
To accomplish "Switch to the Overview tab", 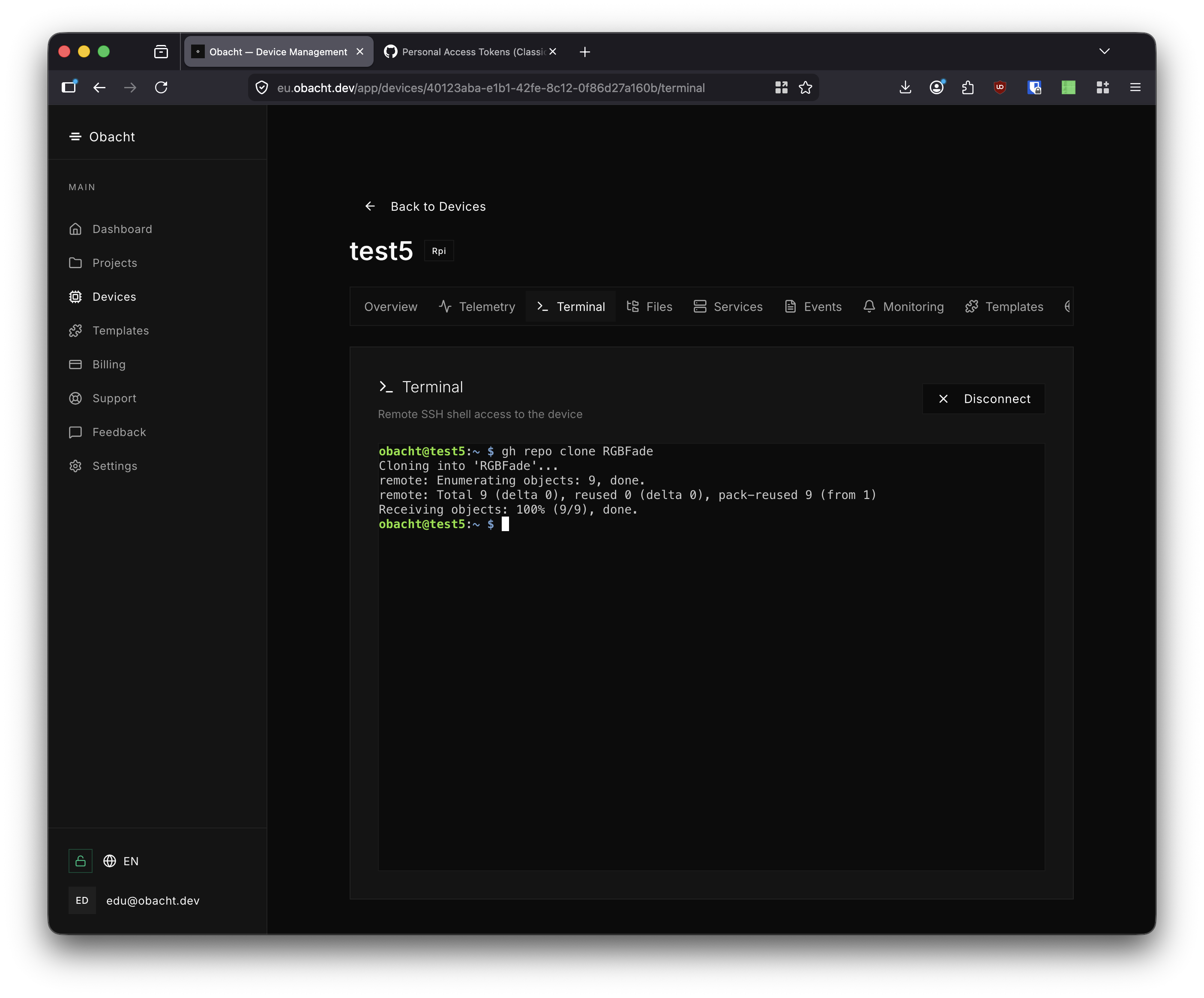I will coord(390,307).
